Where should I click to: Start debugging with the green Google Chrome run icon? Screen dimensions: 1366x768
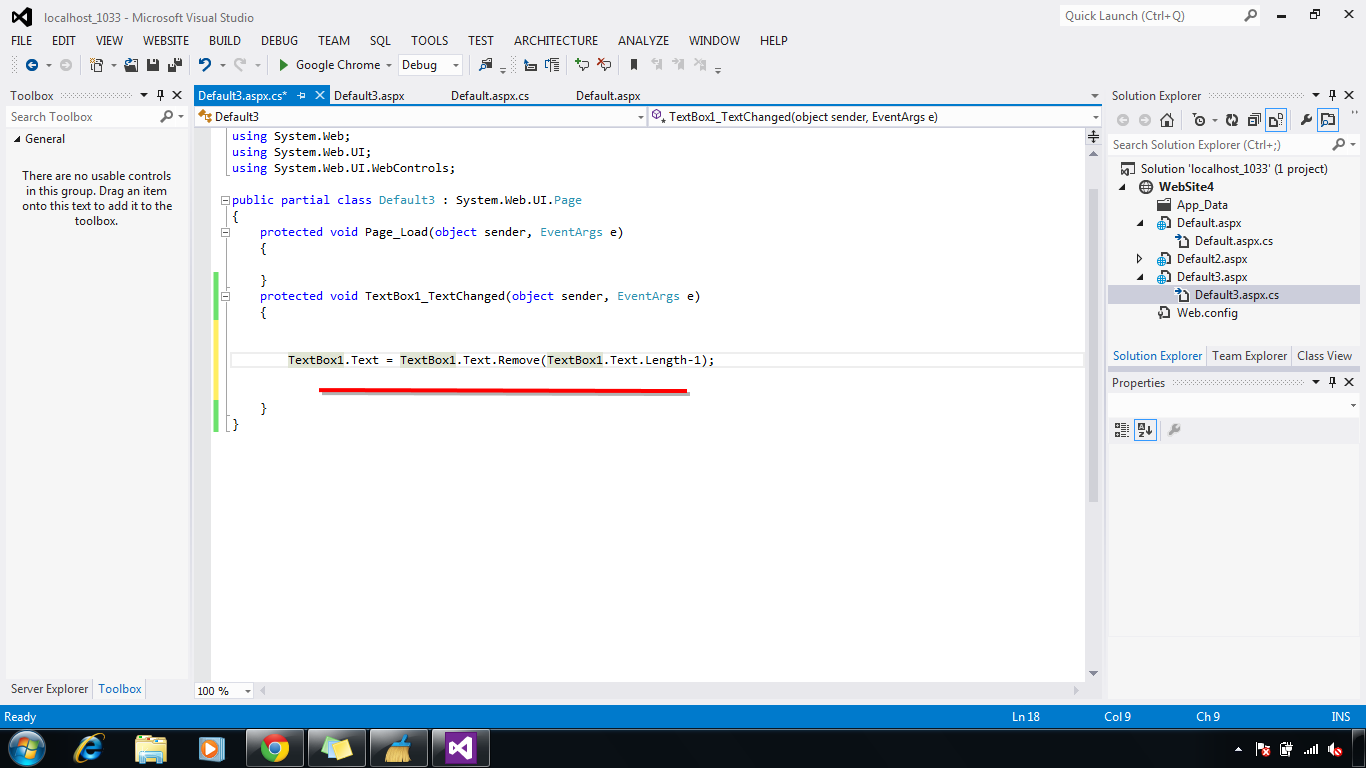pyautogui.click(x=284, y=65)
